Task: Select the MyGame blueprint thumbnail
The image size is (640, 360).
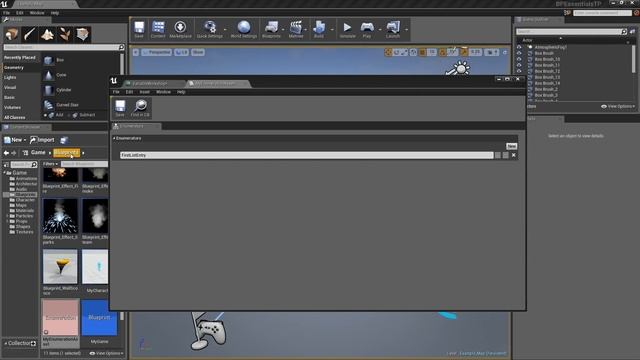Action: pos(99,318)
